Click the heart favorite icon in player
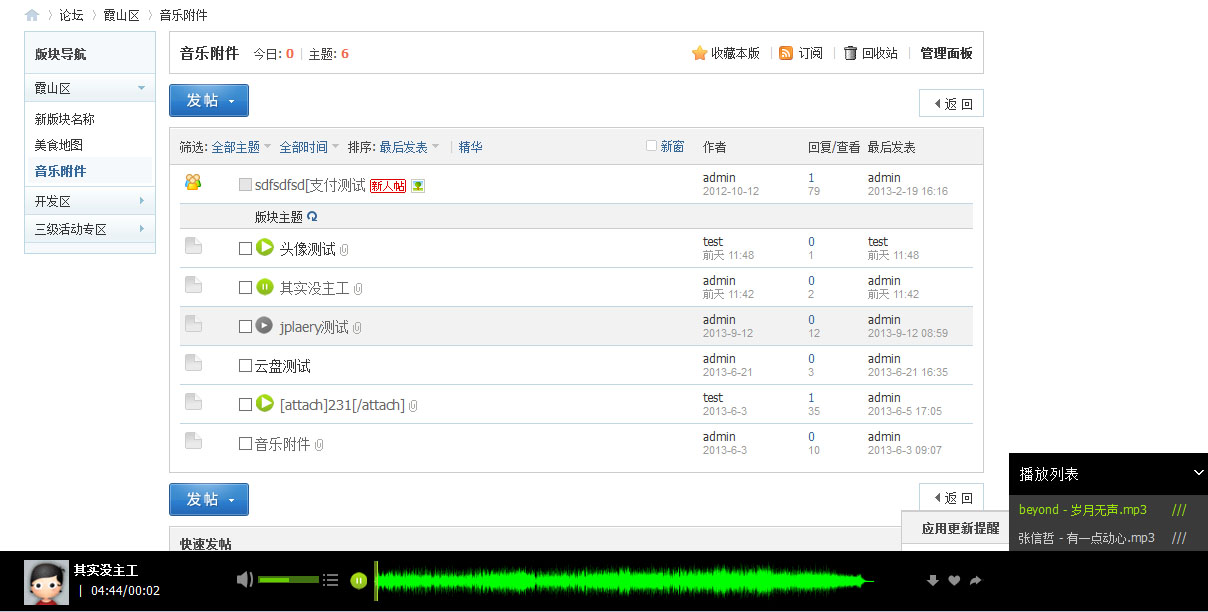Viewport: 1208px width, 612px height. point(954,580)
